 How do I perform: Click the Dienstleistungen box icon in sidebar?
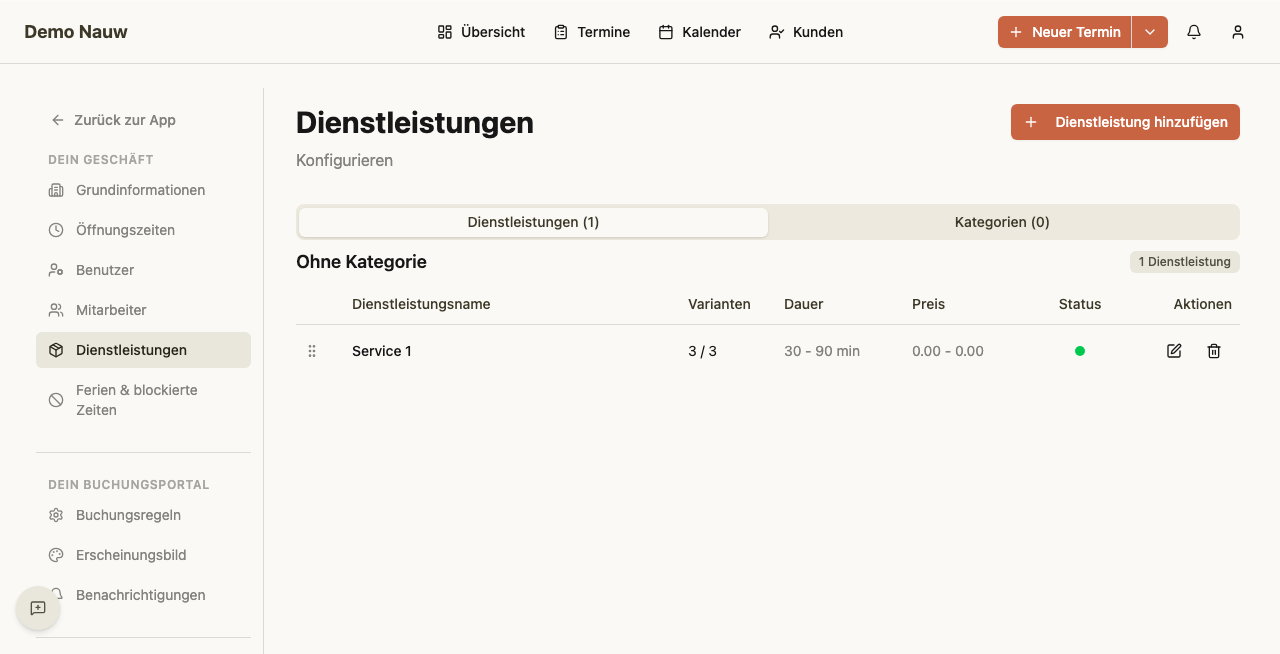point(56,350)
